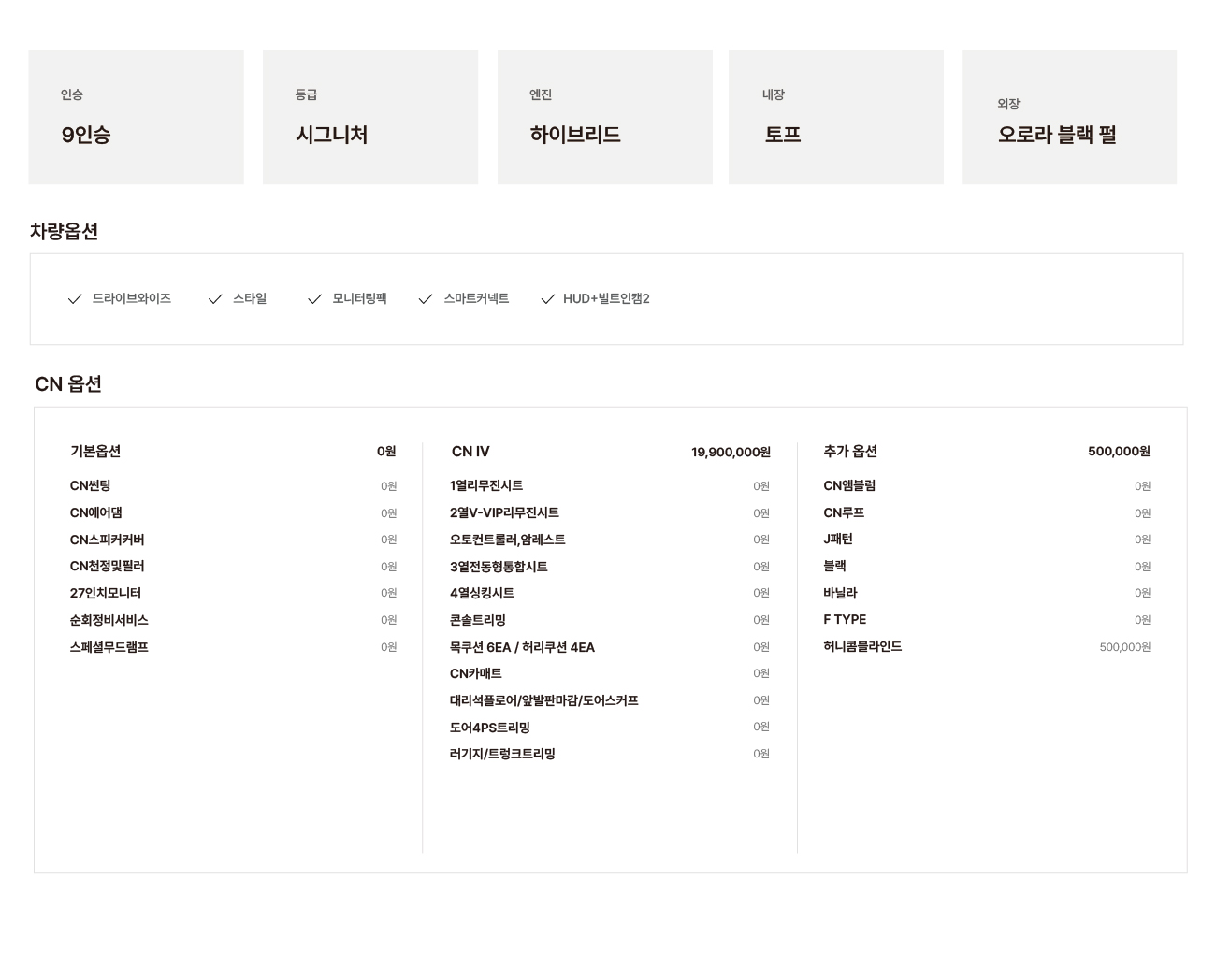The image size is (1216, 980).
Task: Select the 시그니처 grade card
Action: [x=369, y=117]
